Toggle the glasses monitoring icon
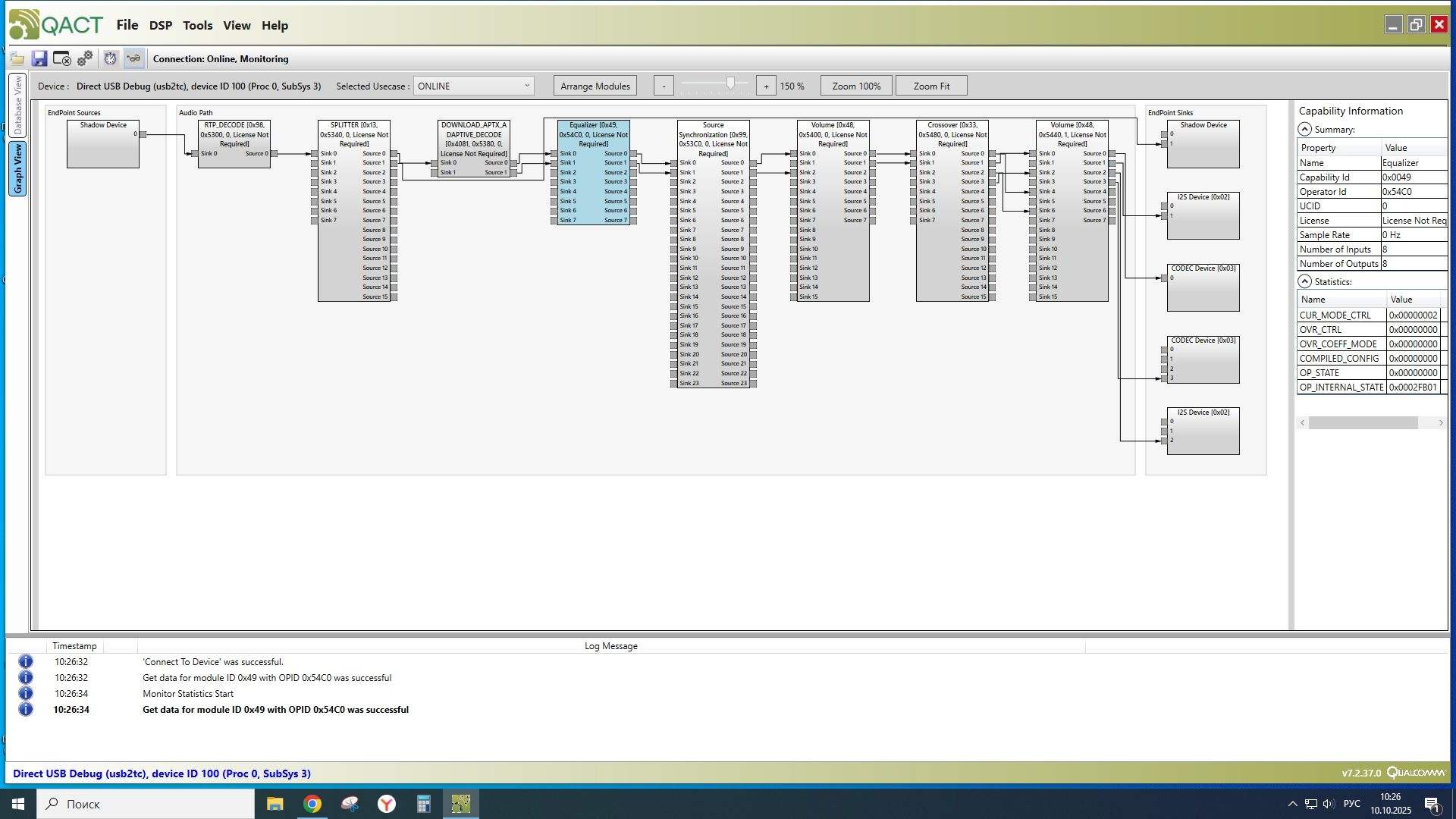The height and width of the screenshot is (819, 1456). [133, 58]
